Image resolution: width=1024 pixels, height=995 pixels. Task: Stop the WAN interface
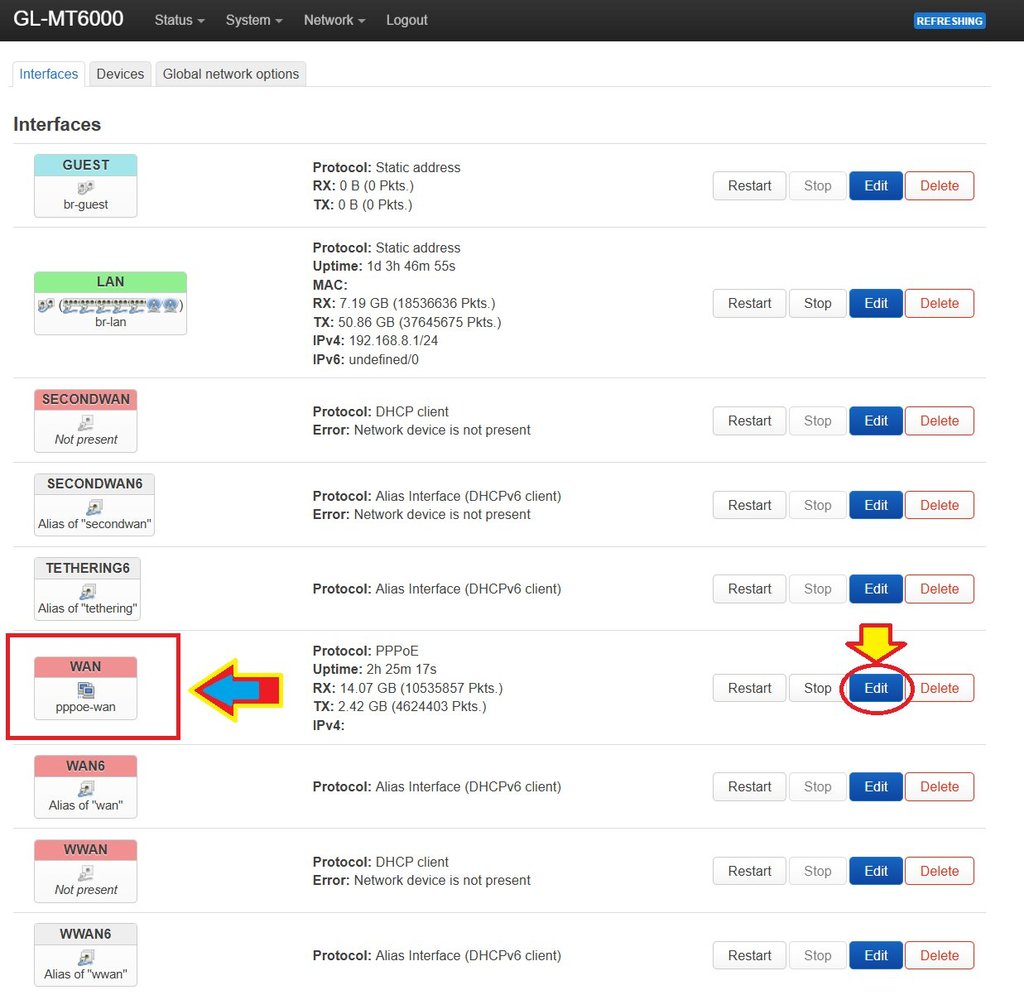coord(817,688)
